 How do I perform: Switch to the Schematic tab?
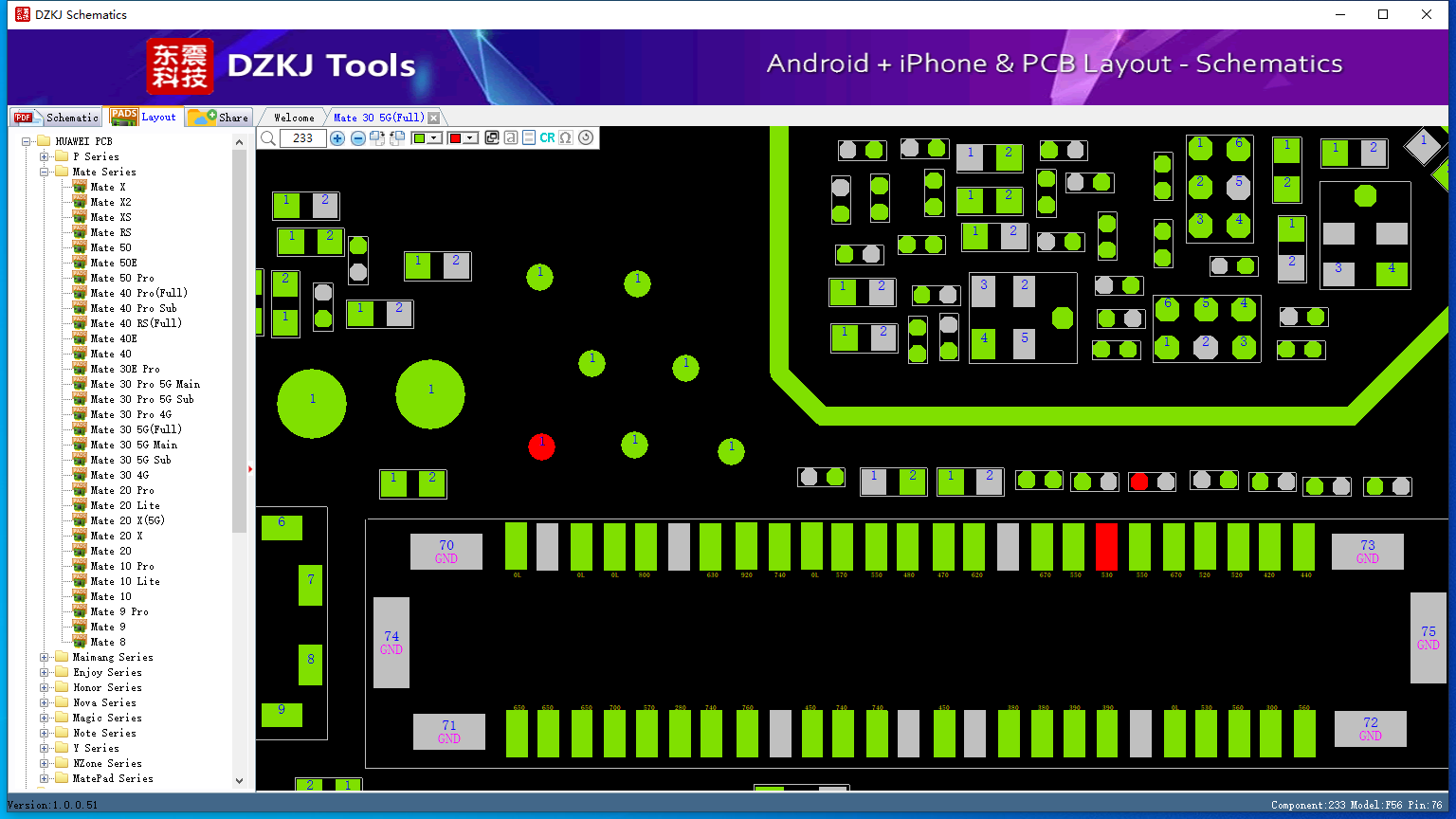(56, 117)
